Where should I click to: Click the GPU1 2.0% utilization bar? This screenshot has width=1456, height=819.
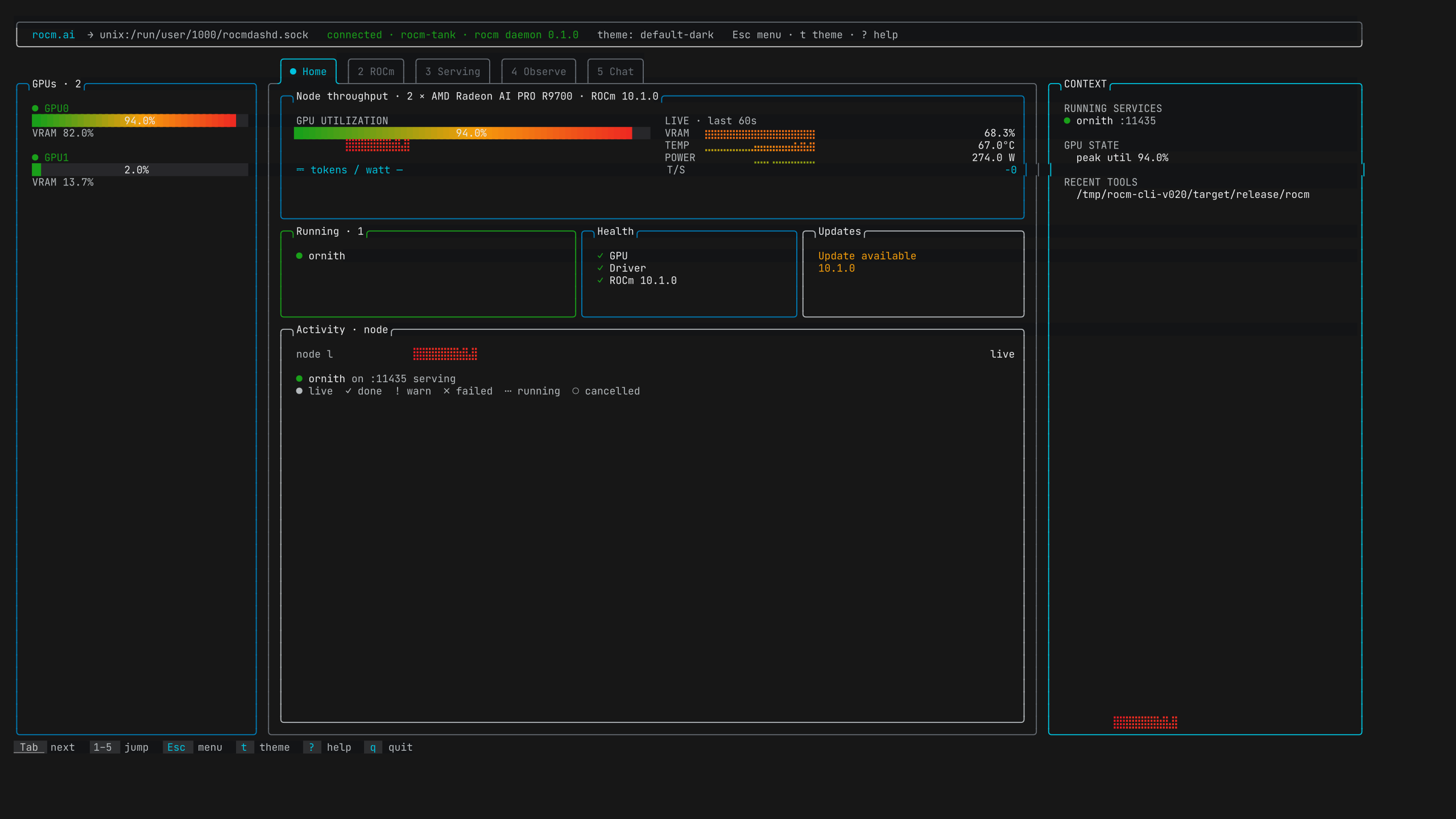tap(140, 170)
